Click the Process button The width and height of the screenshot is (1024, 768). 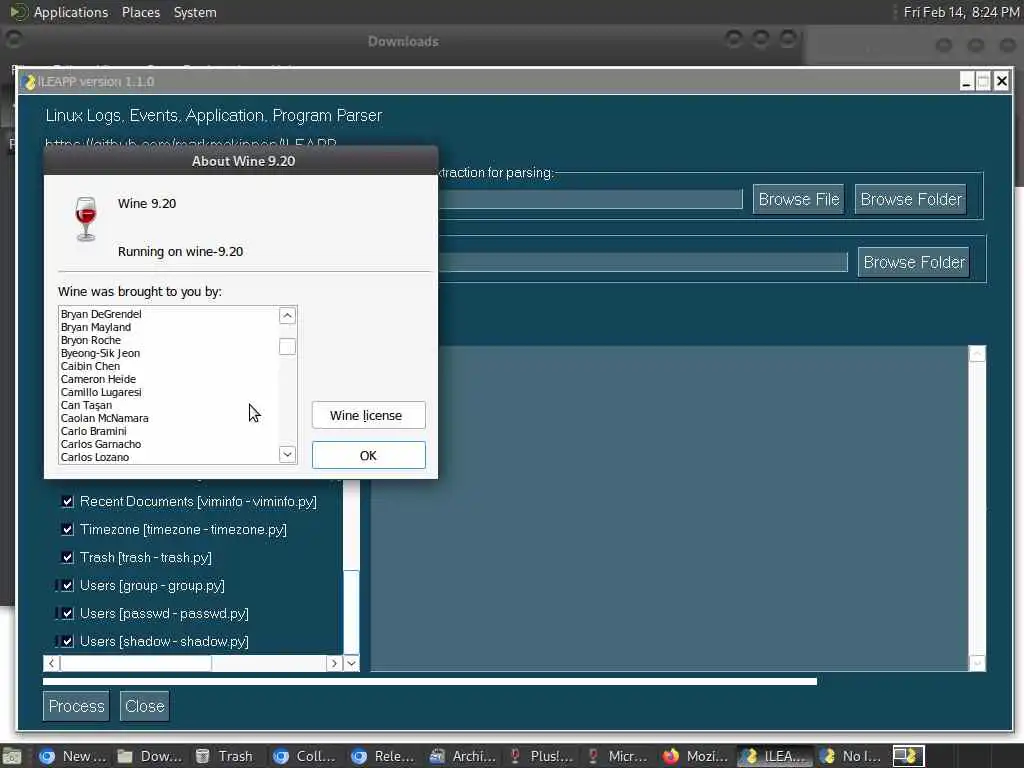coord(76,706)
